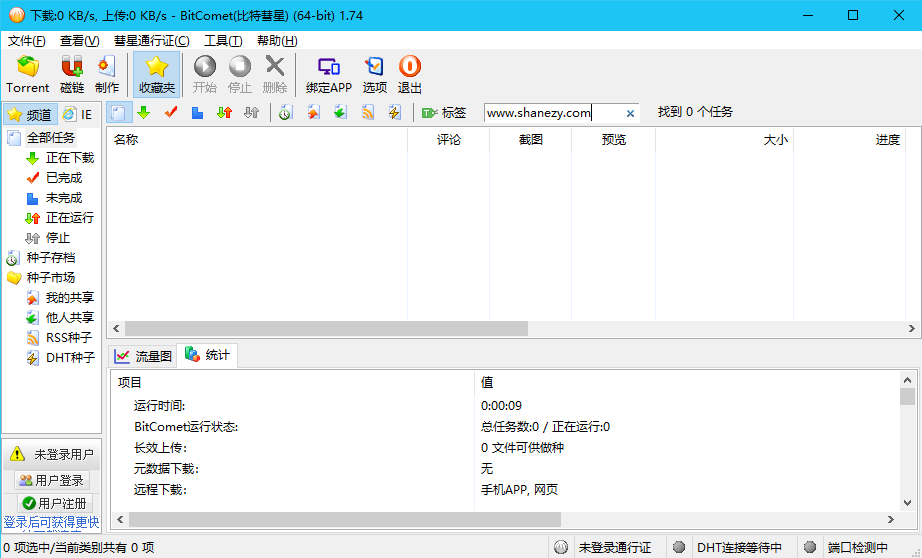Select 正在运行 in the sidebar tree
Viewport: 922px width, 558px height.
(70, 218)
